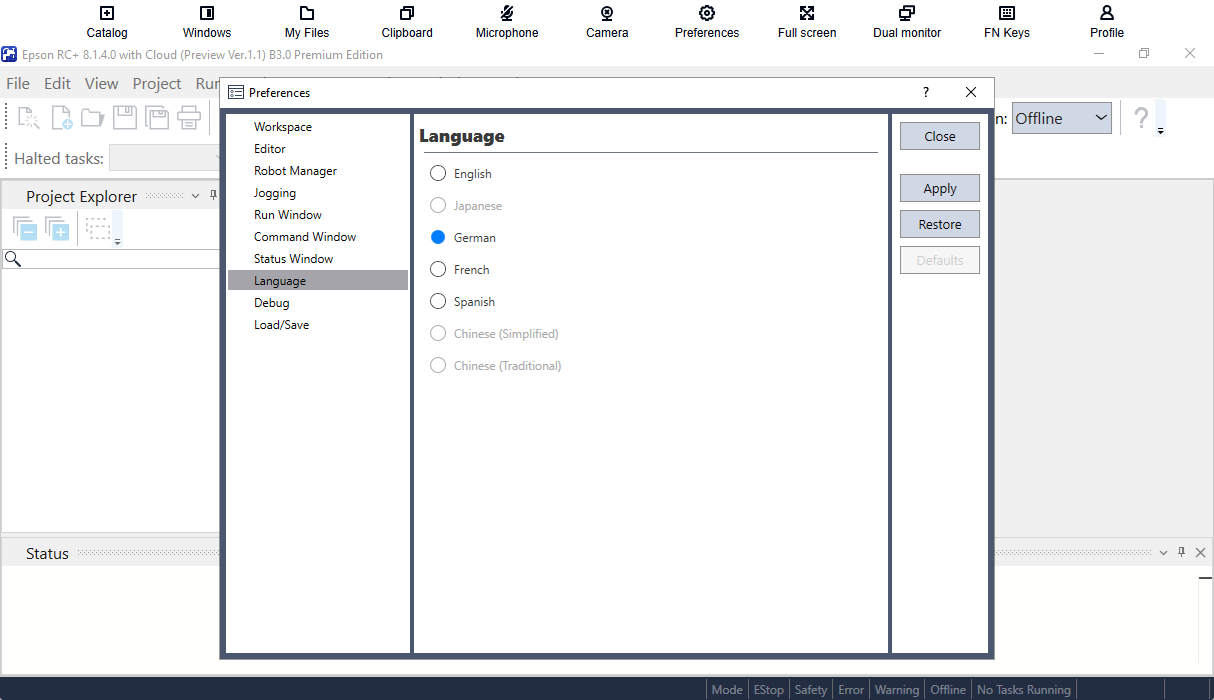Open the View menu
1214x700 pixels.
click(101, 84)
